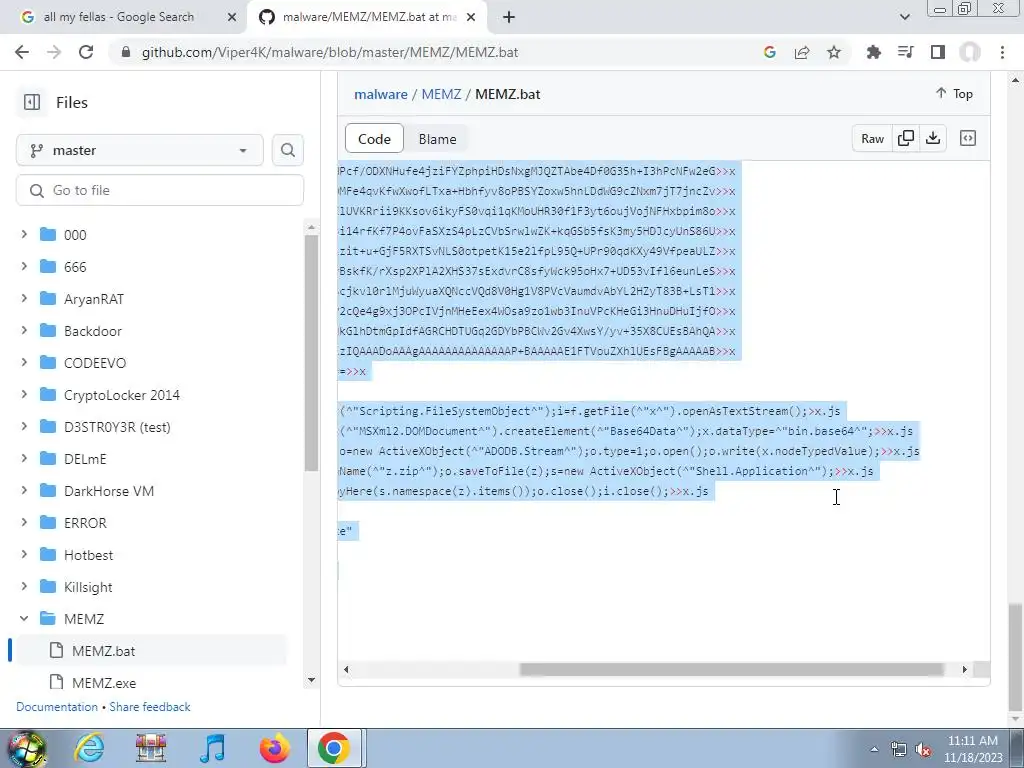This screenshot has height=768, width=1024.
Task: Open the Documentation link
Action: (x=57, y=707)
